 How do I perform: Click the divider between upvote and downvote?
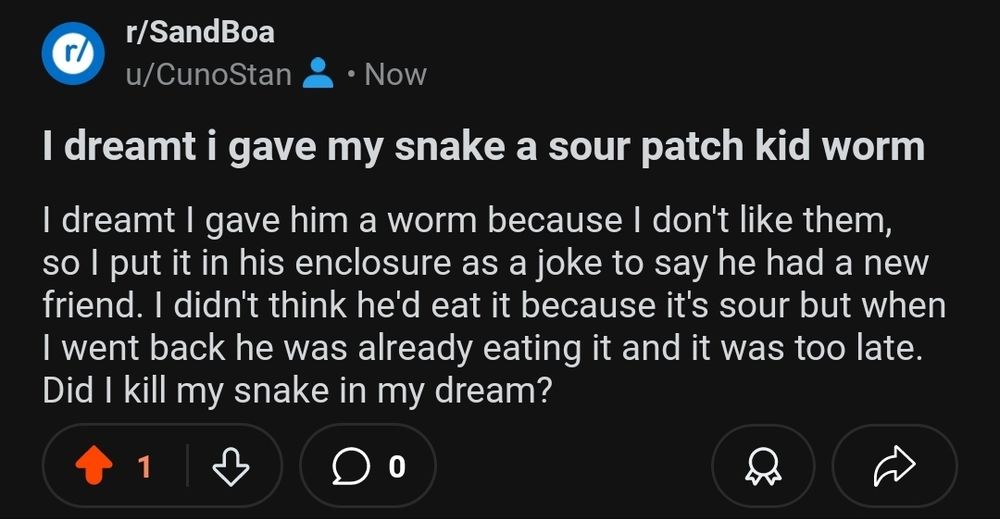187,466
